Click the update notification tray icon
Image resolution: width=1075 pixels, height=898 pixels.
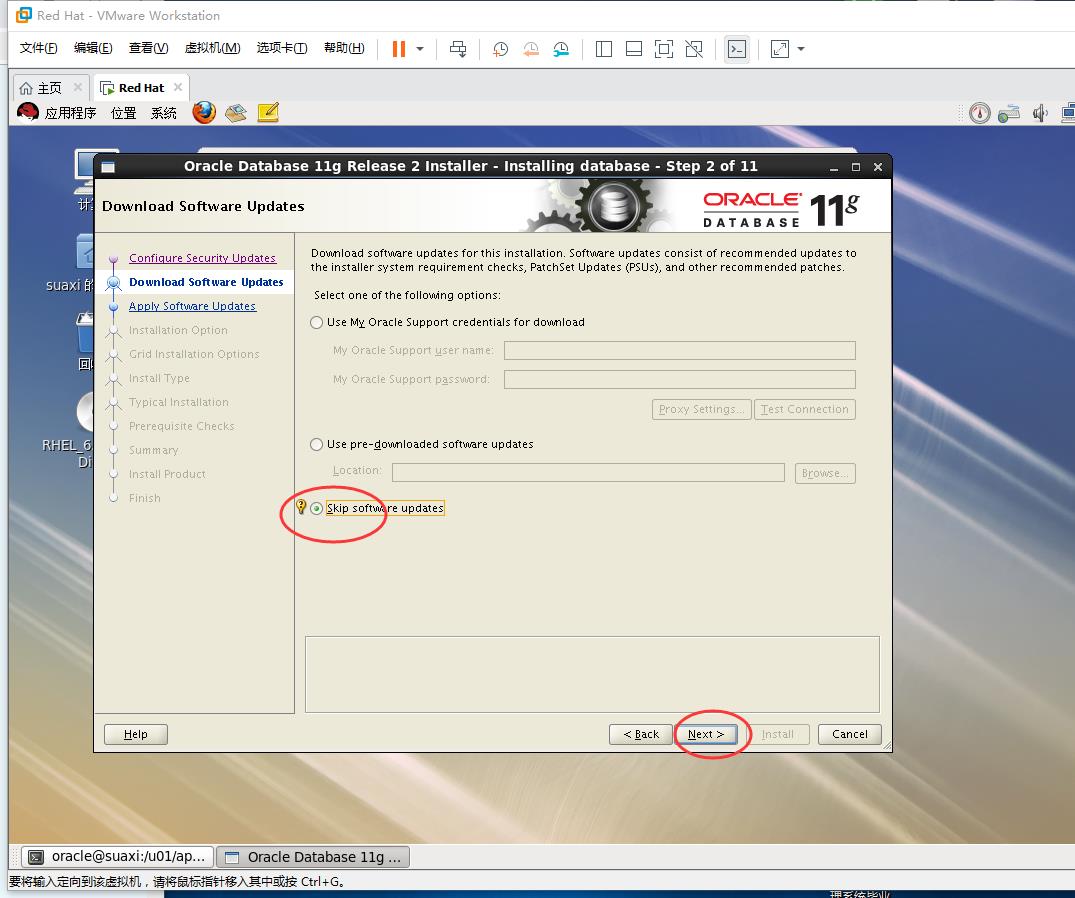980,112
